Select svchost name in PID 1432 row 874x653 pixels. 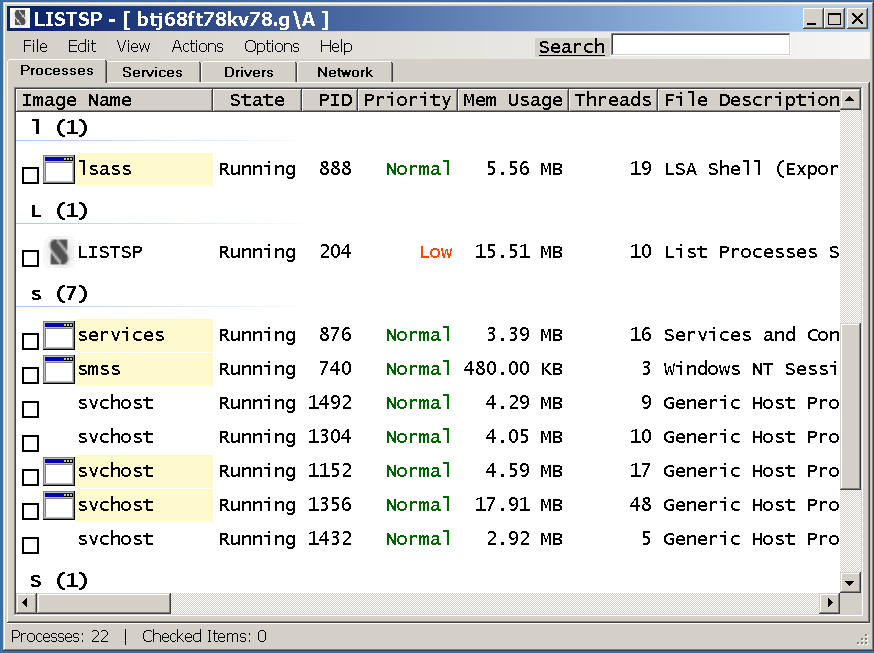115,539
